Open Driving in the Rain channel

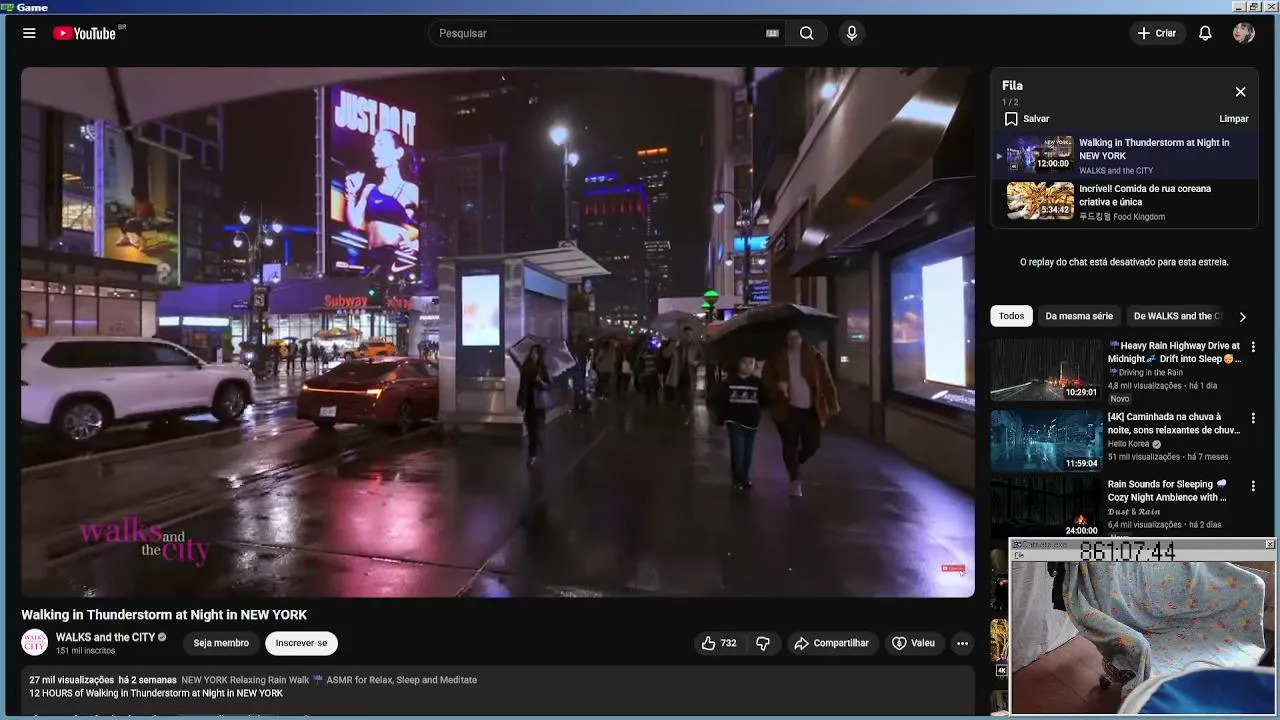pyautogui.click(x=1145, y=373)
